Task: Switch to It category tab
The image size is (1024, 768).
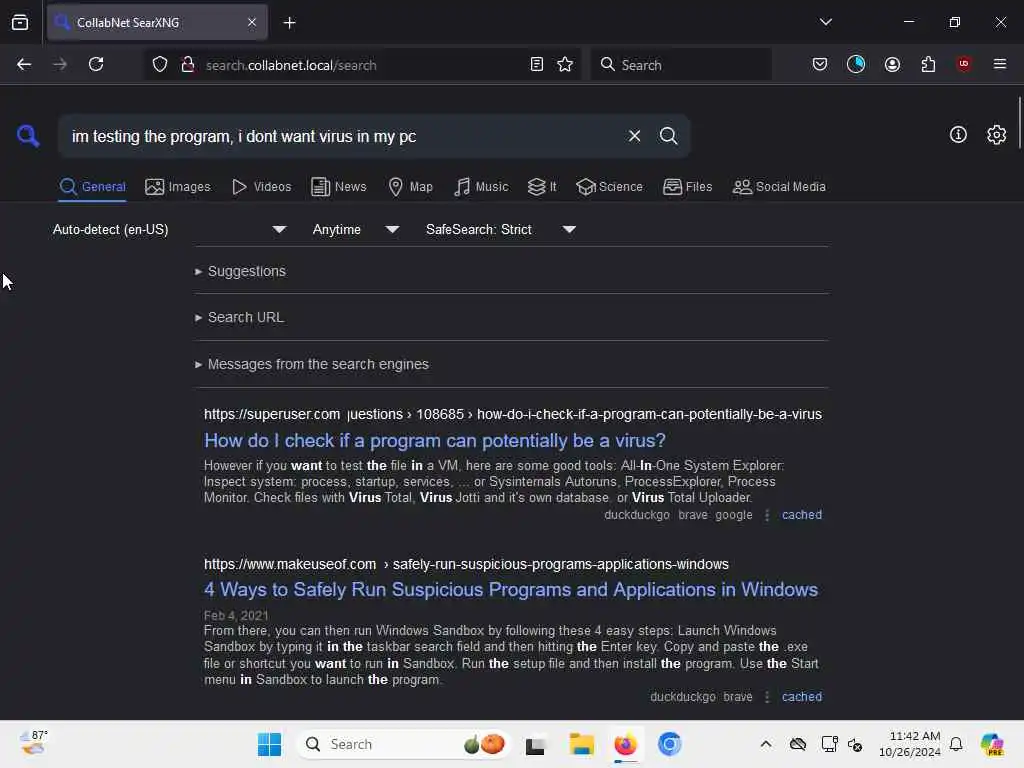Action: pyautogui.click(x=542, y=187)
